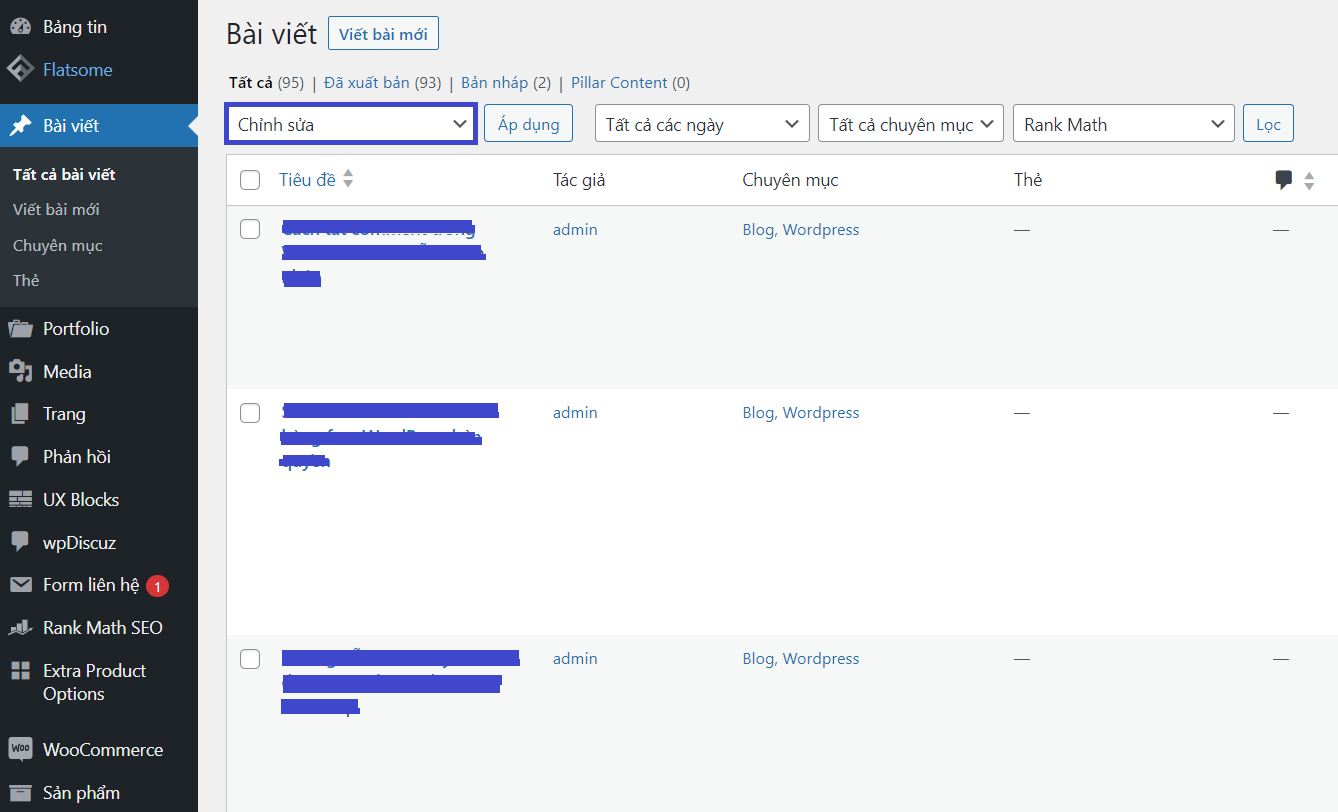Click admin author of first post
This screenshot has height=812, width=1338.
575,230
